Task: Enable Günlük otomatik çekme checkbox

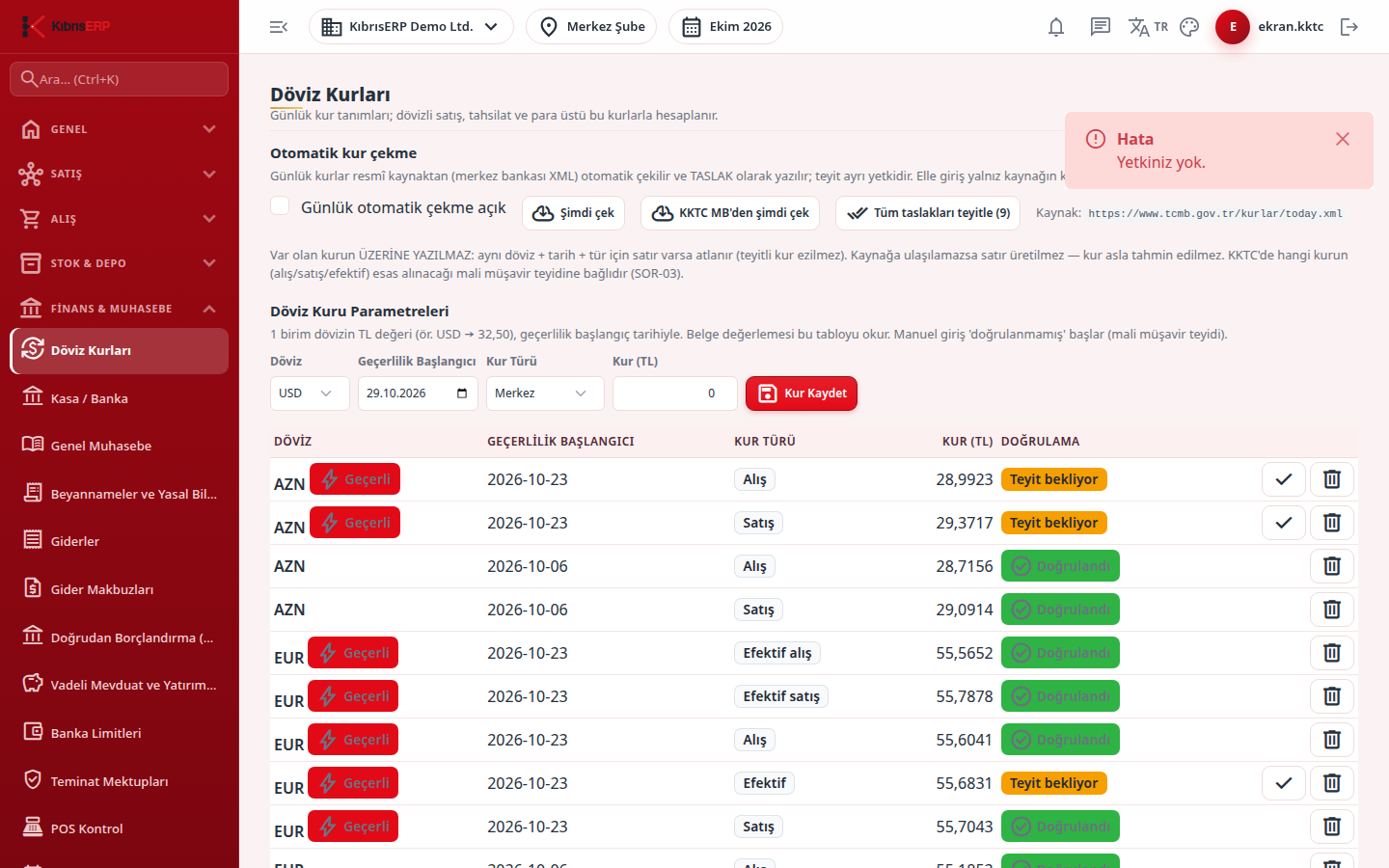Action: pyautogui.click(x=280, y=205)
